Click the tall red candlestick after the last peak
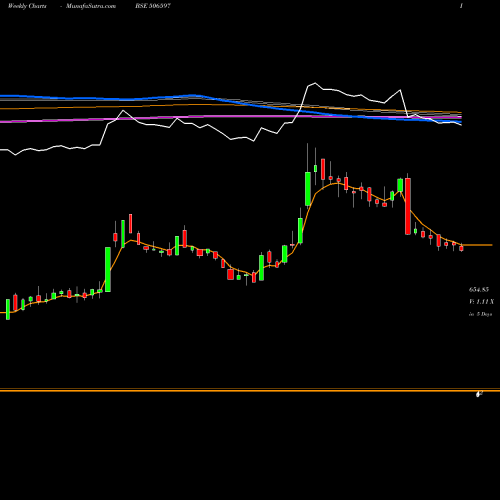500x500 pixels. [x=408, y=206]
